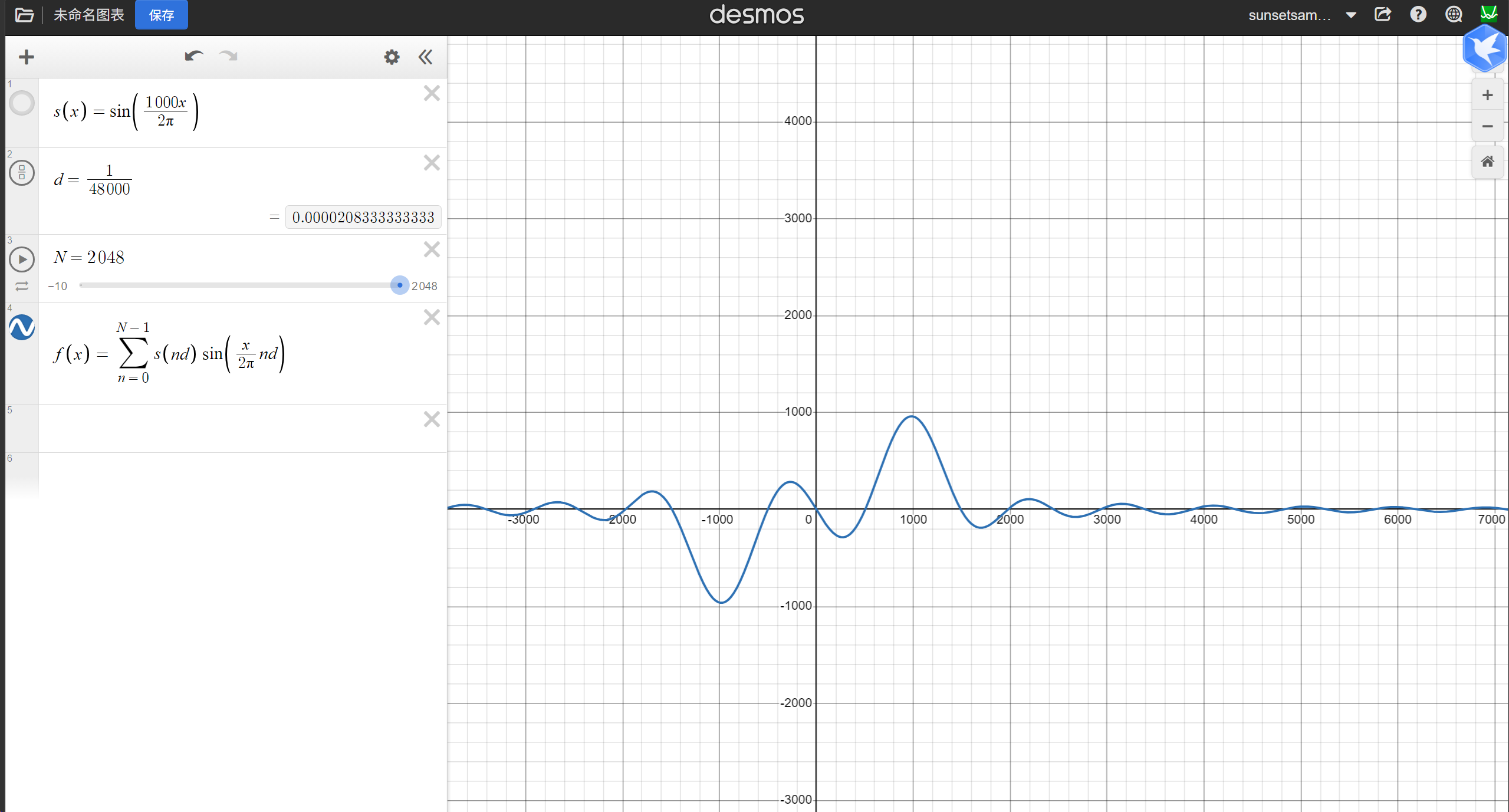Expand the sunsetsam account dropdown
This screenshot has width=1509, height=812.
pyautogui.click(x=1351, y=15)
